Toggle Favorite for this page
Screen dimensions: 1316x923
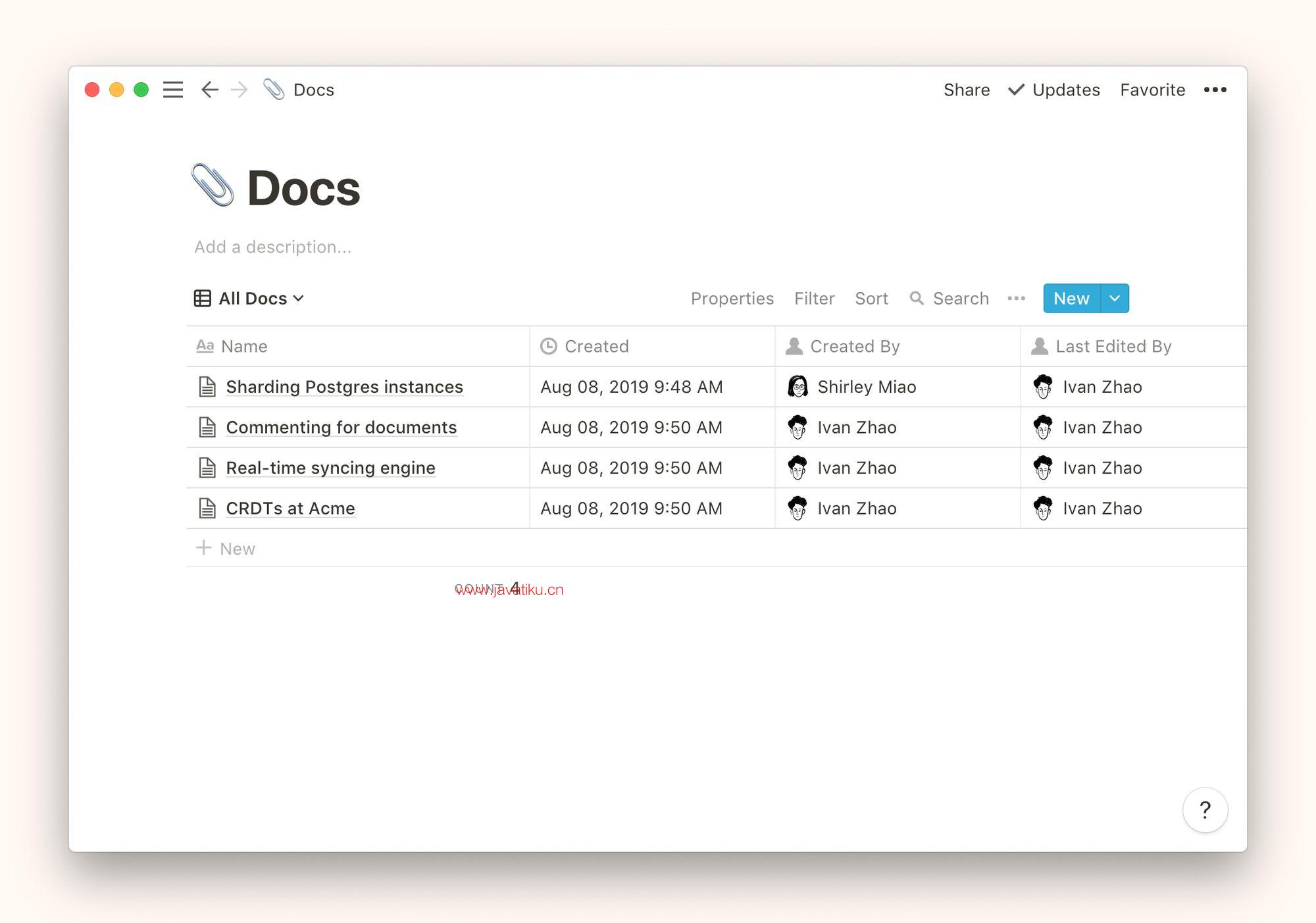coord(1152,89)
